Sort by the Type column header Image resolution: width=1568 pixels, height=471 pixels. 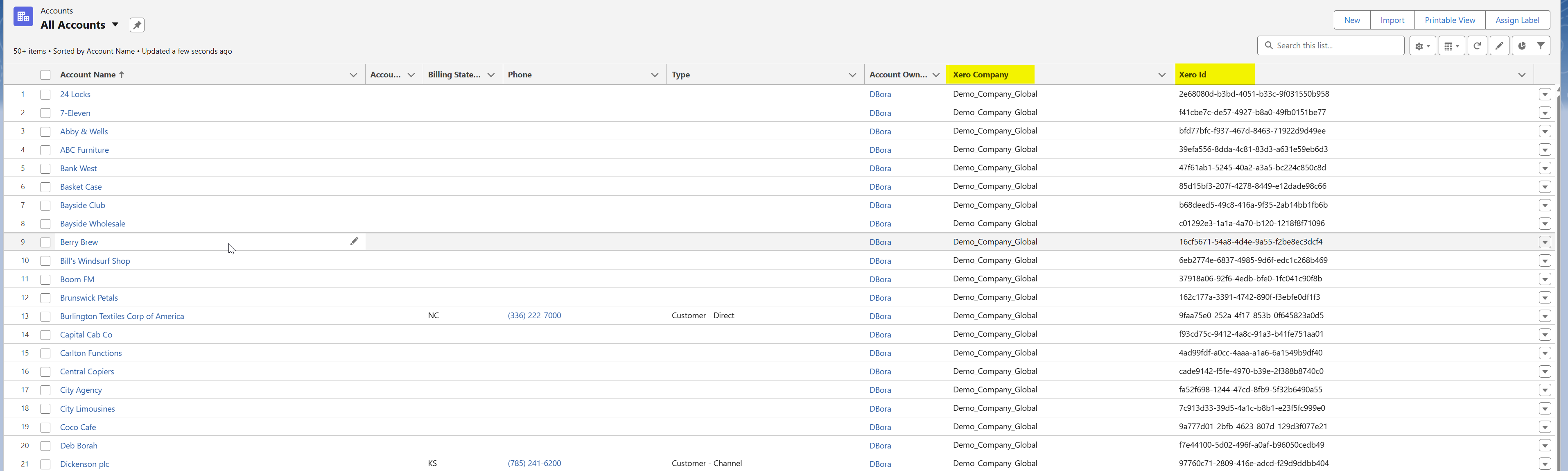[x=680, y=75]
